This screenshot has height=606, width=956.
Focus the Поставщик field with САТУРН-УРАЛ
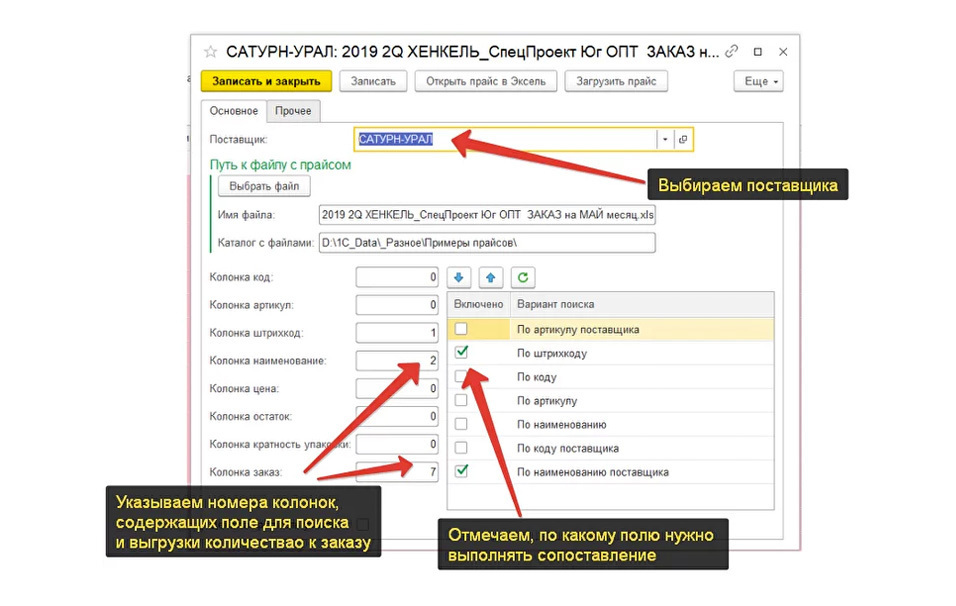pyautogui.click(x=505, y=140)
